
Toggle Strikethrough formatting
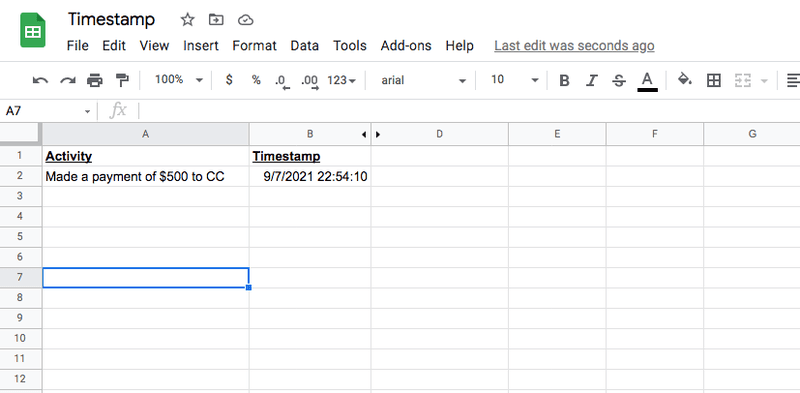[x=619, y=80]
